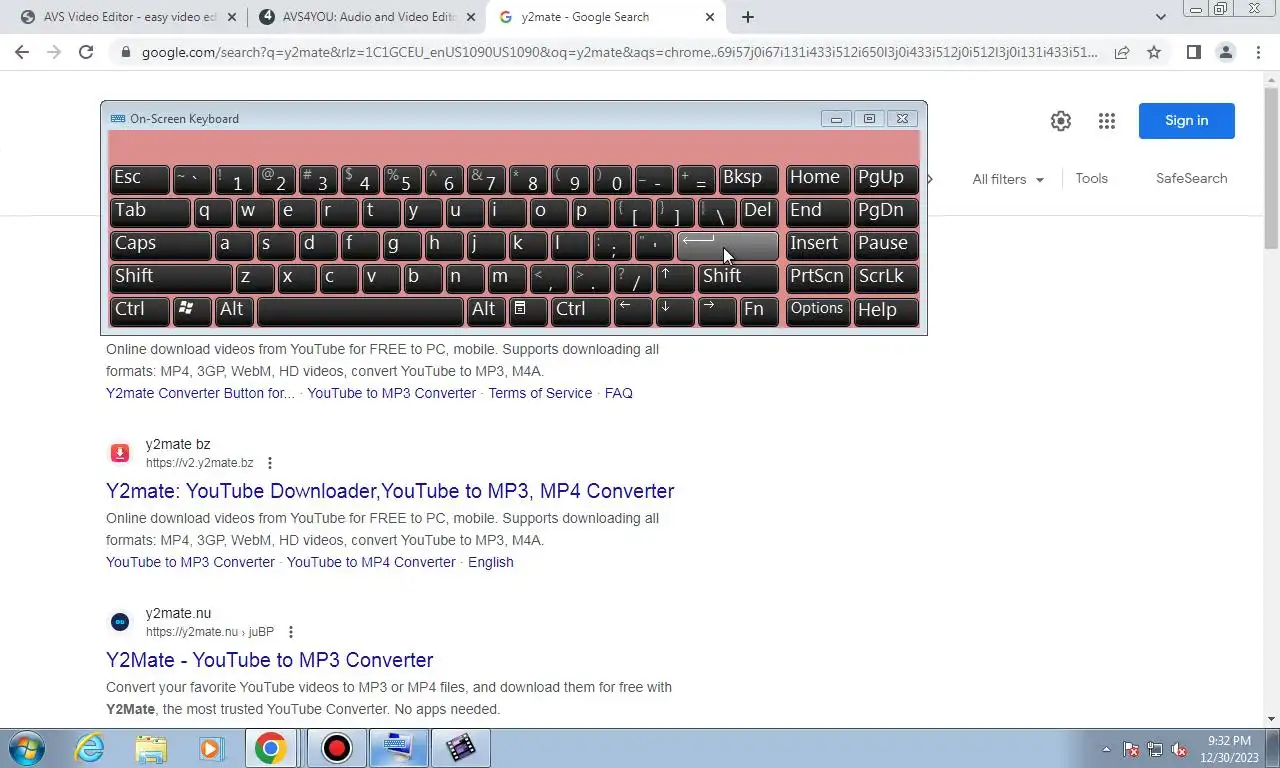1280x768 pixels.
Task: Launch Internet Explorer from taskbar
Action: (90, 748)
